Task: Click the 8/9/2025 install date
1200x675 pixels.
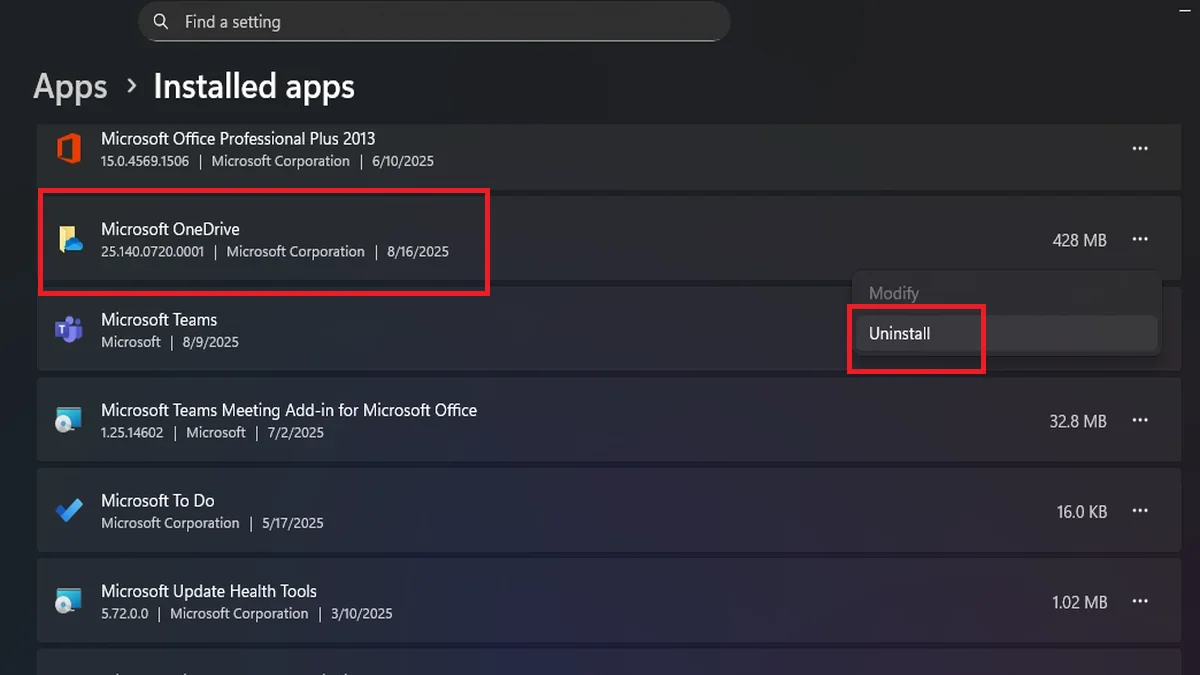Action: coord(211,342)
